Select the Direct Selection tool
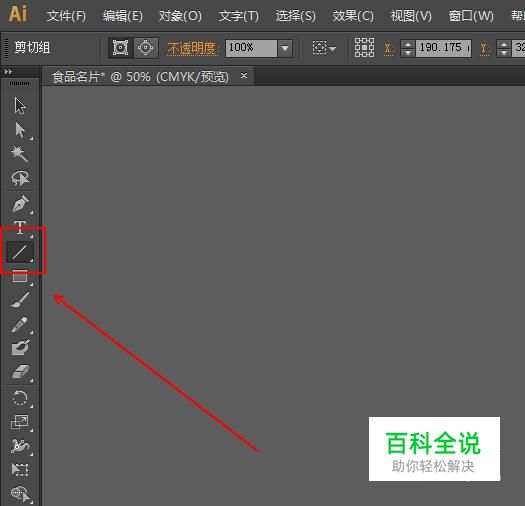 20,130
